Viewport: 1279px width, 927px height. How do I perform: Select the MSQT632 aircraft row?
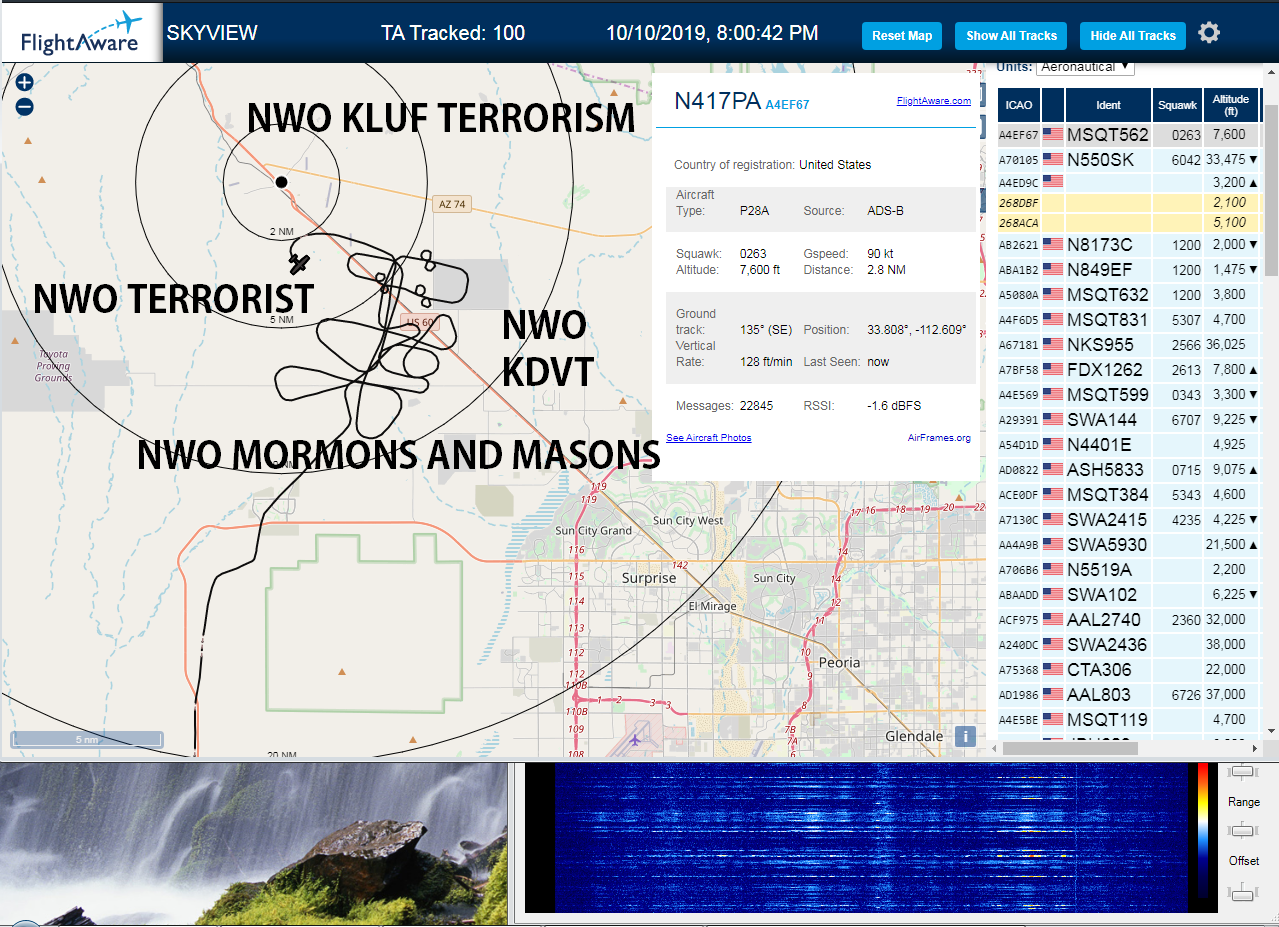point(1129,294)
